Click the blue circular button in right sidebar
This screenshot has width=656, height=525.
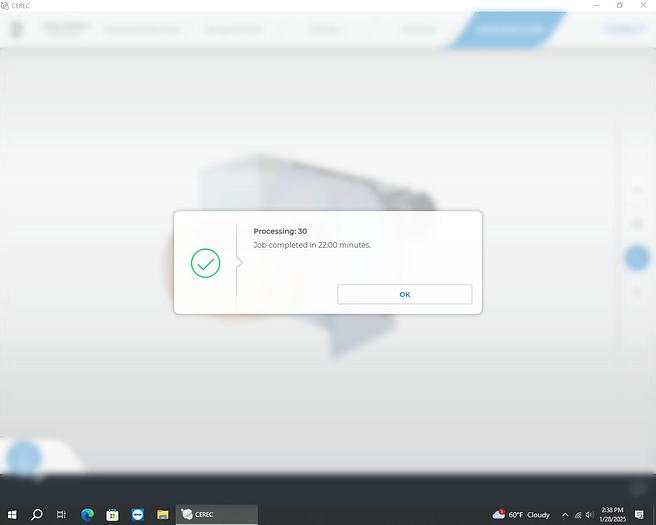point(636,258)
